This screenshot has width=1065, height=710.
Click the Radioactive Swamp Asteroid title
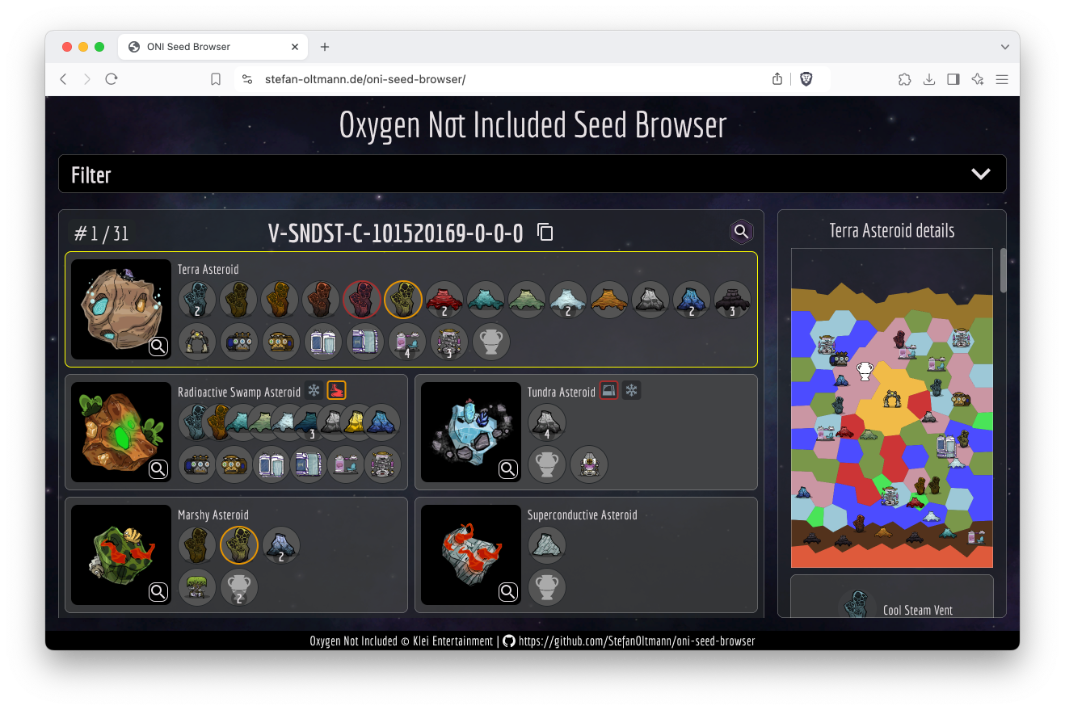(238, 392)
